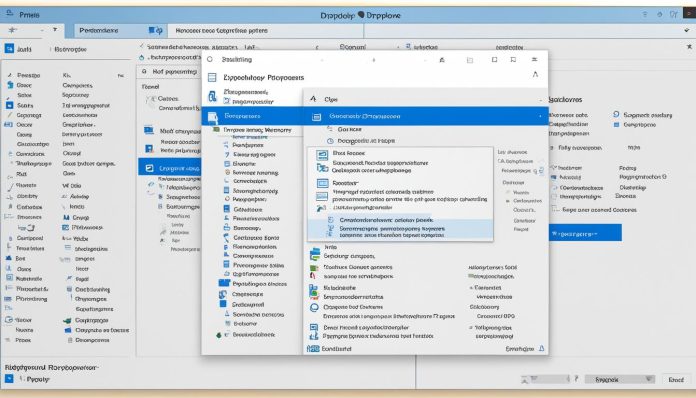The height and width of the screenshot is (398, 696).
Task: Toggle the COortenotsctece checkbox
Action: (554, 188)
